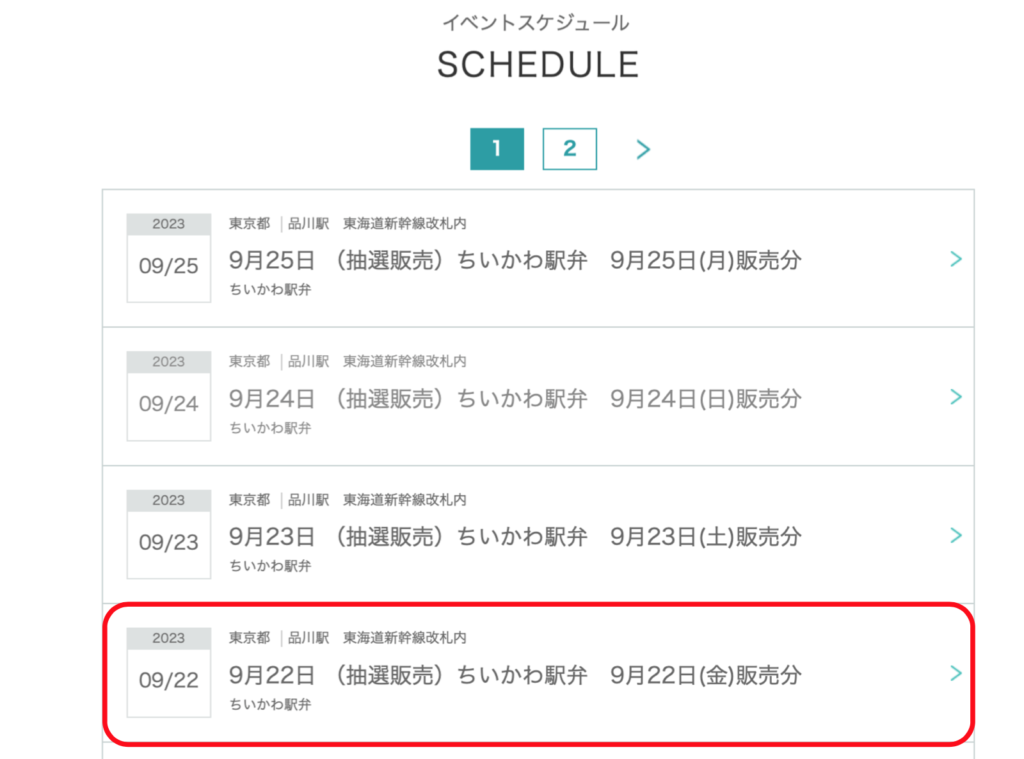The image size is (1024, 759).
Task: Select the 09/25 date box
Action: (x=168, y=258)
